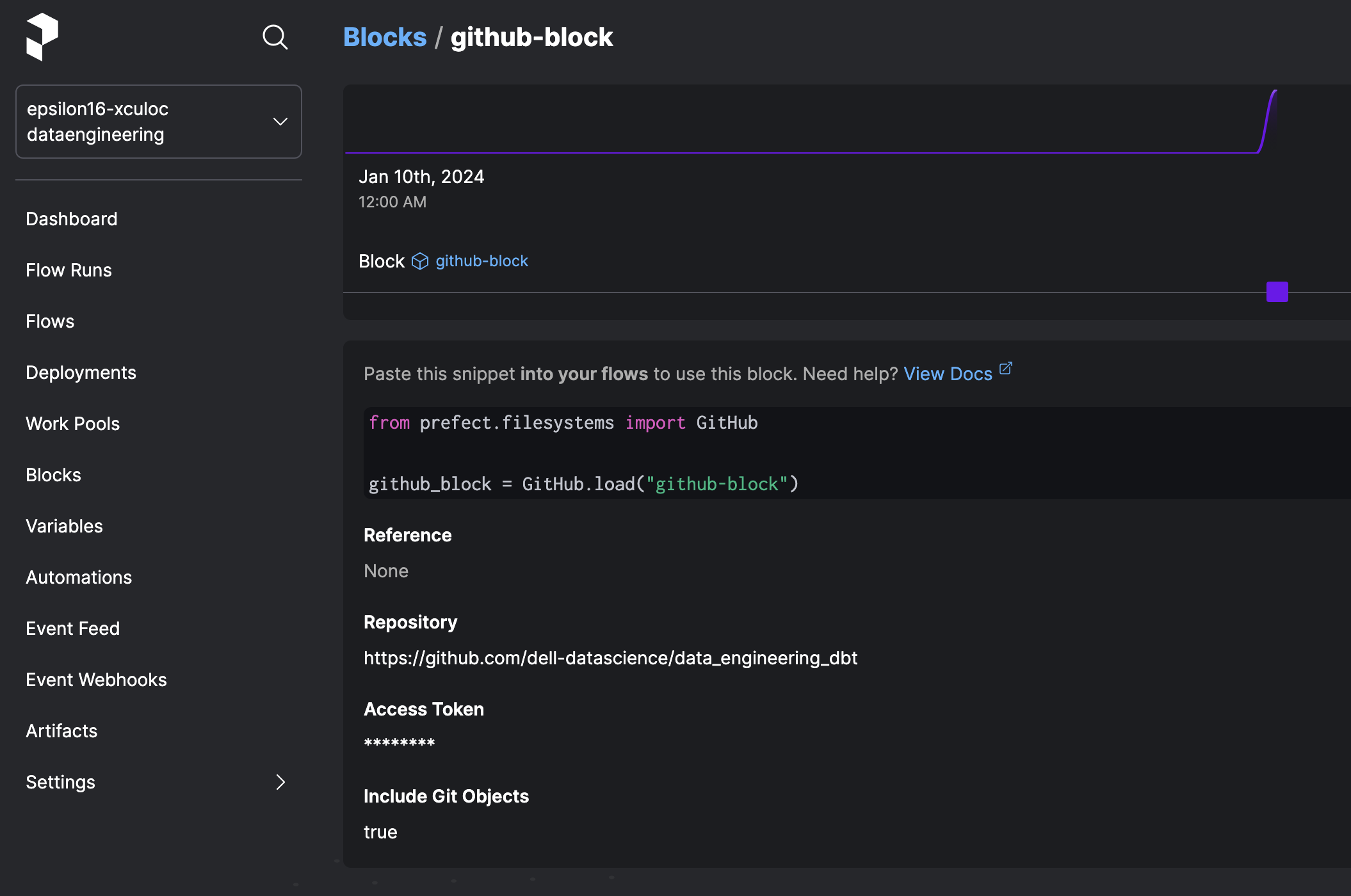This screenshot has height=896, width=1351.
Task: Click the Repository field heading
Action: point(410,622)
